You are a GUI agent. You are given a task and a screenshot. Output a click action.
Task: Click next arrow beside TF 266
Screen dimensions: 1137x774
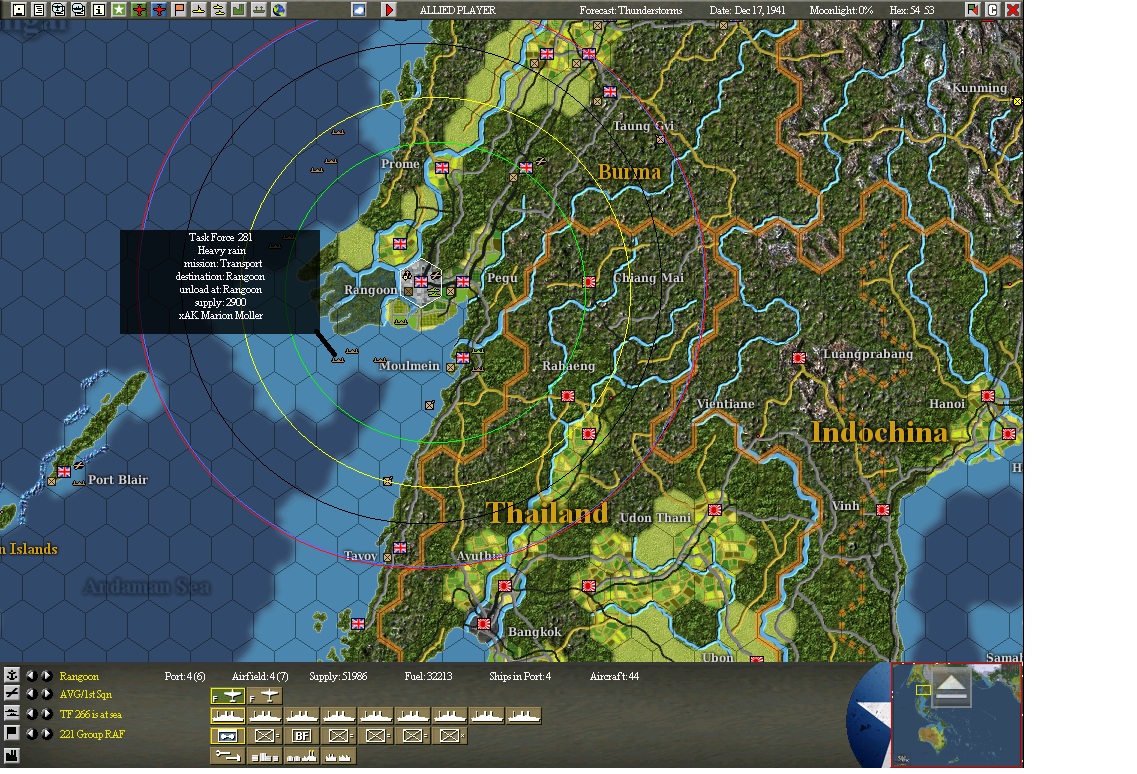[x=46, y=714]
